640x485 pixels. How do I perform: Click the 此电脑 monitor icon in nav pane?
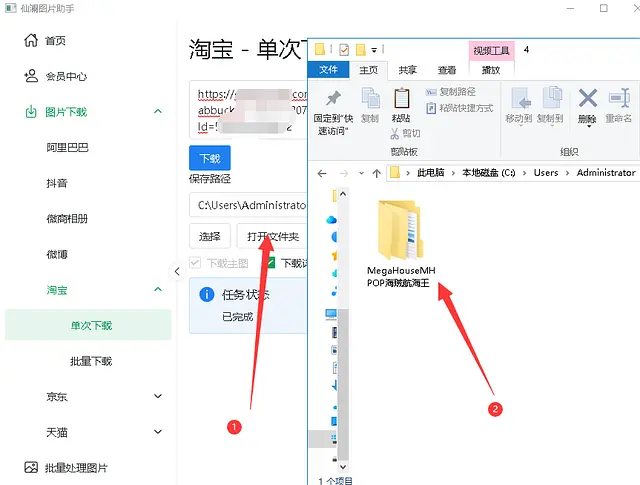click(331, 314)
